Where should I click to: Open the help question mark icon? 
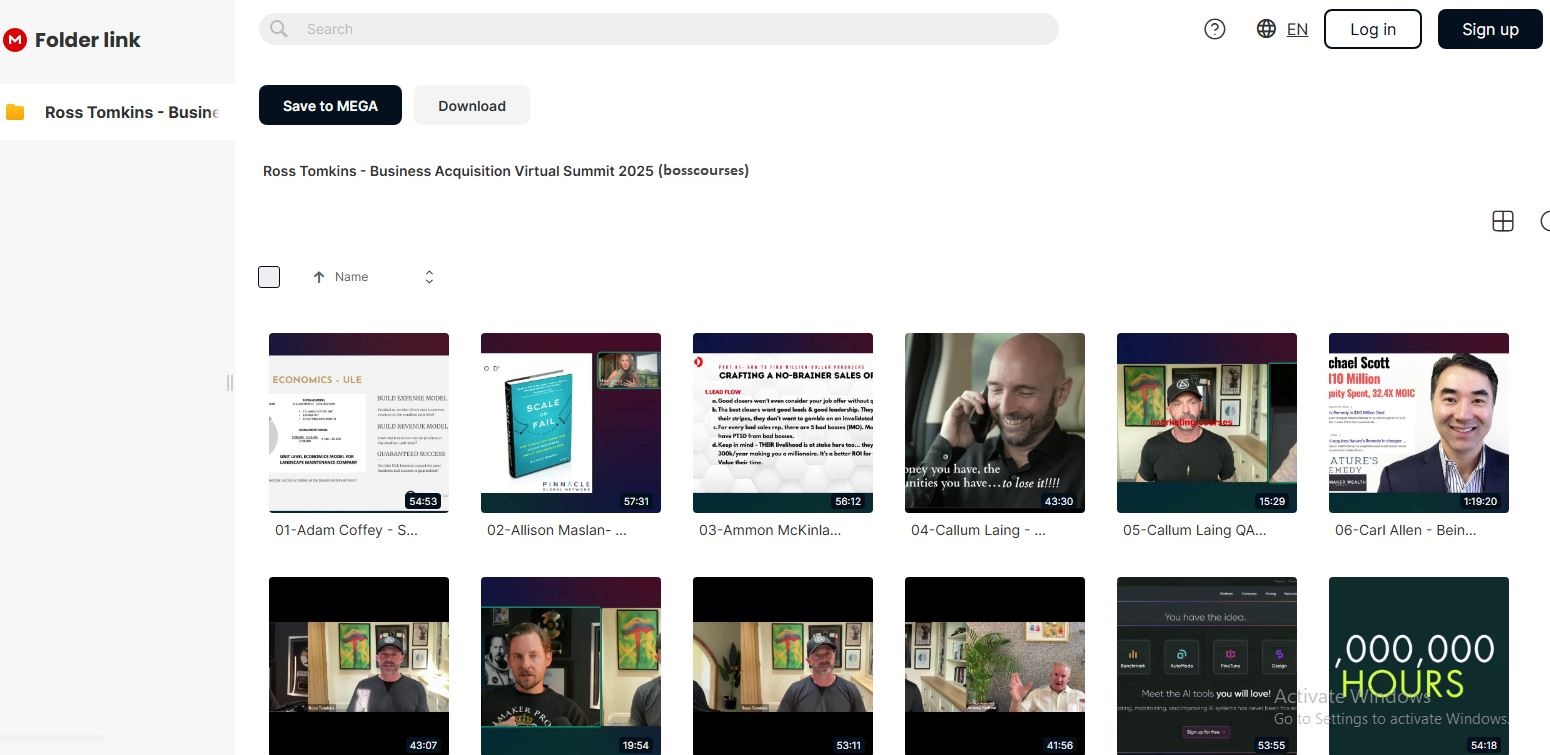[1214, 29]
